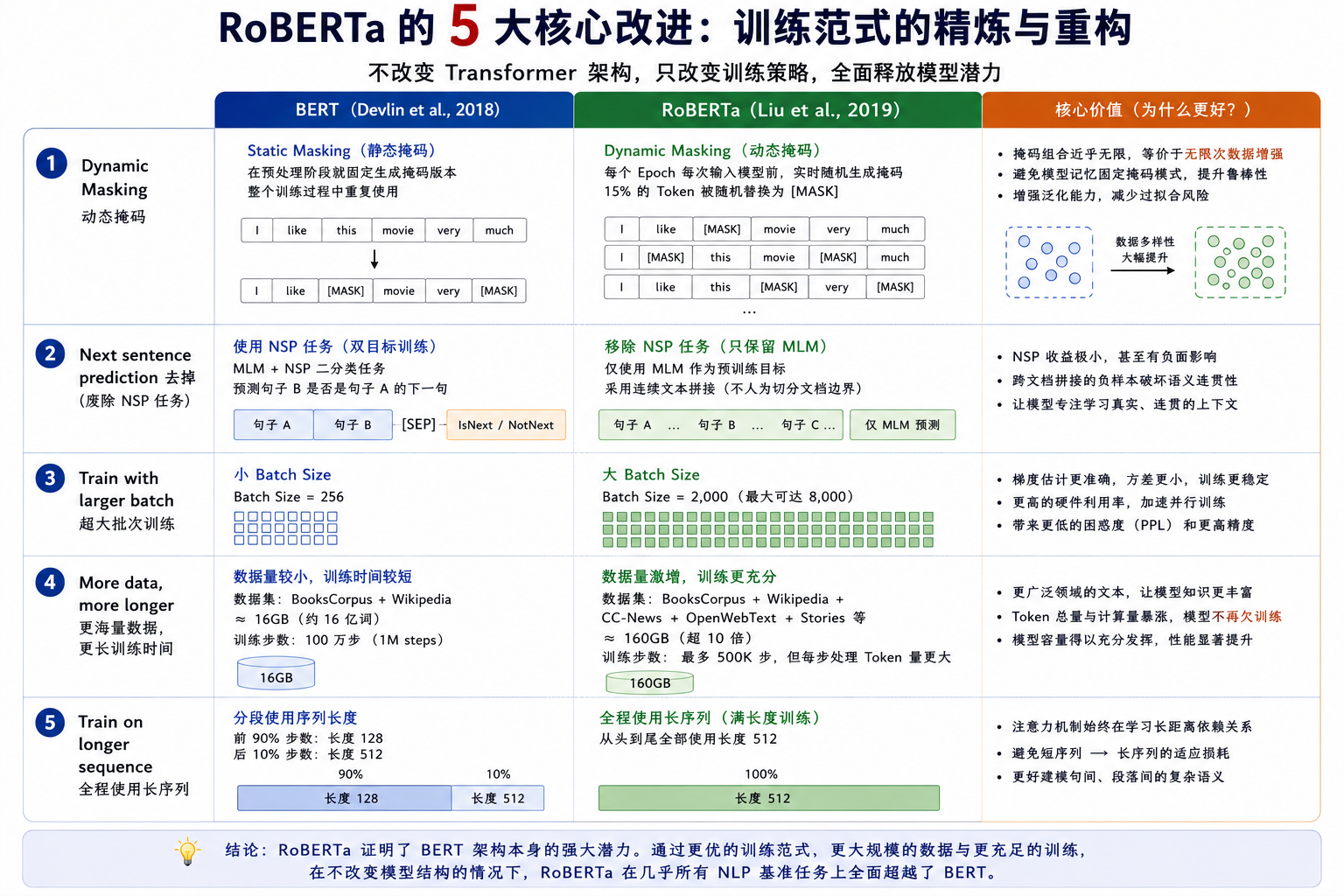This screenshot has width=1344, height=896.
Task: Click the 100% label above the green bar
Action: pos(761,774)
